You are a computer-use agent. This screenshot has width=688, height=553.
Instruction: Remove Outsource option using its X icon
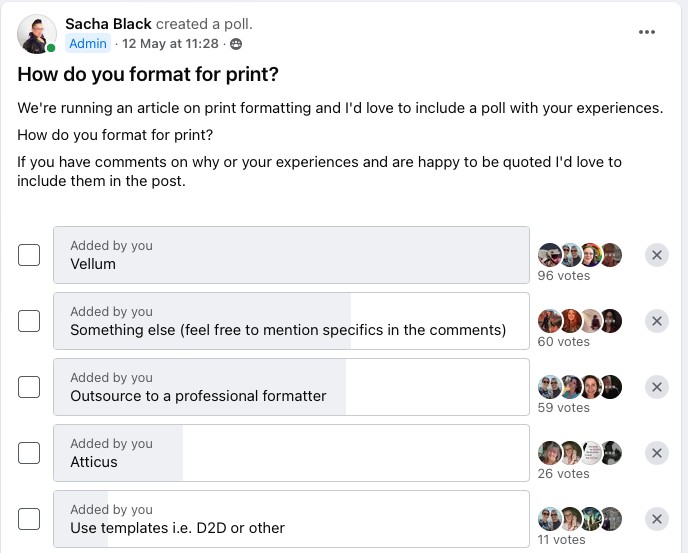657,387
